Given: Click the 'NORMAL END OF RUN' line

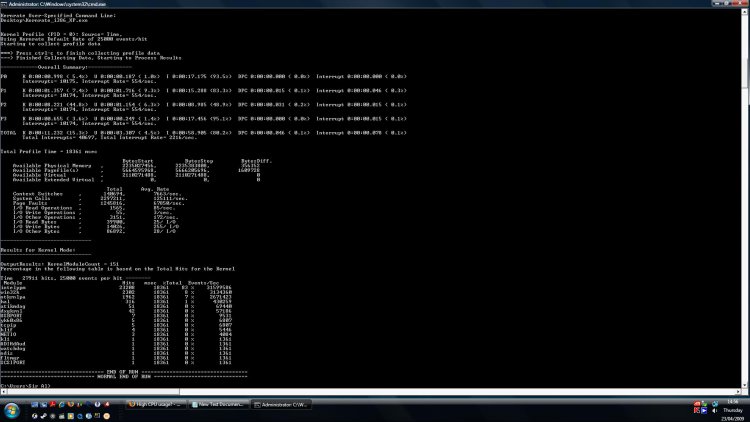Looking at the screenshot, I should [x=124, y=377].
